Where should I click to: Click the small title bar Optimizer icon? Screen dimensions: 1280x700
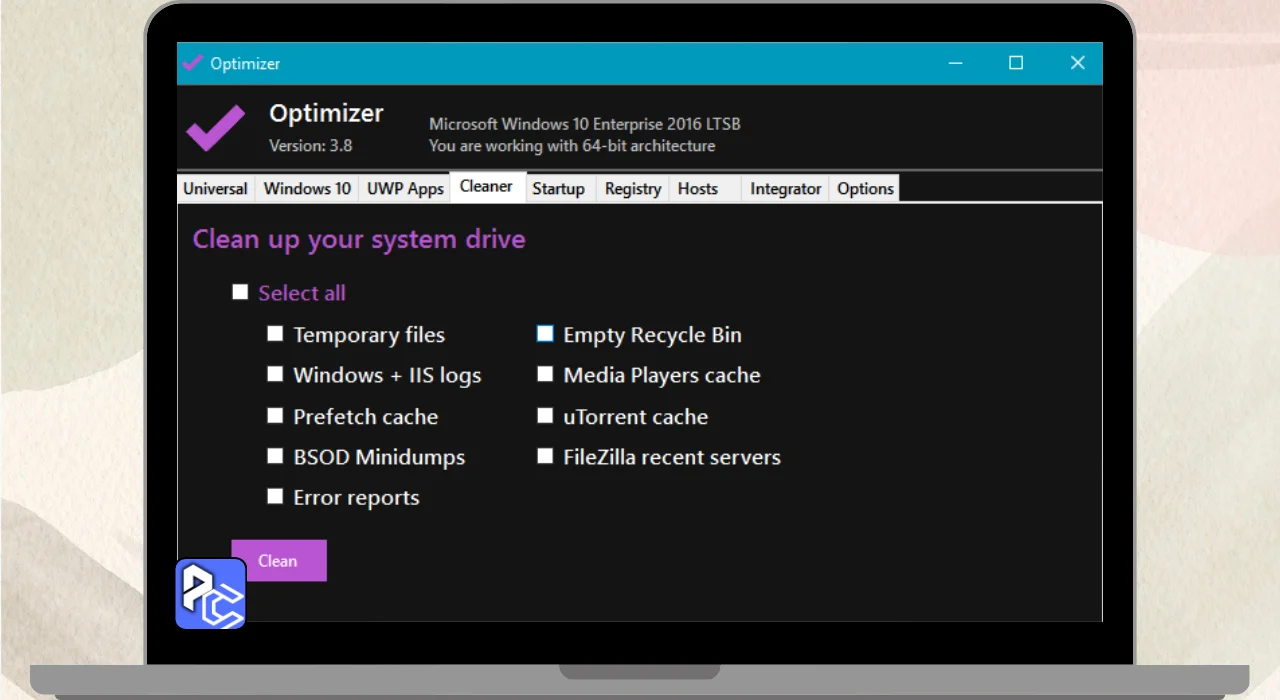192,63
